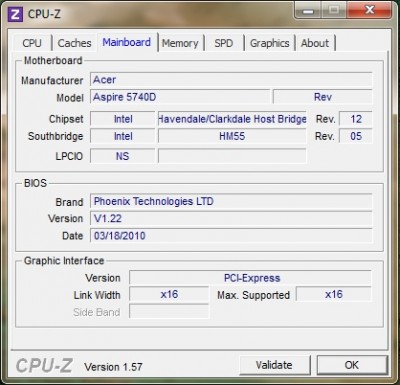Click the BIOS Date label
Screen dimensions: 400x385
pos(72,236)
